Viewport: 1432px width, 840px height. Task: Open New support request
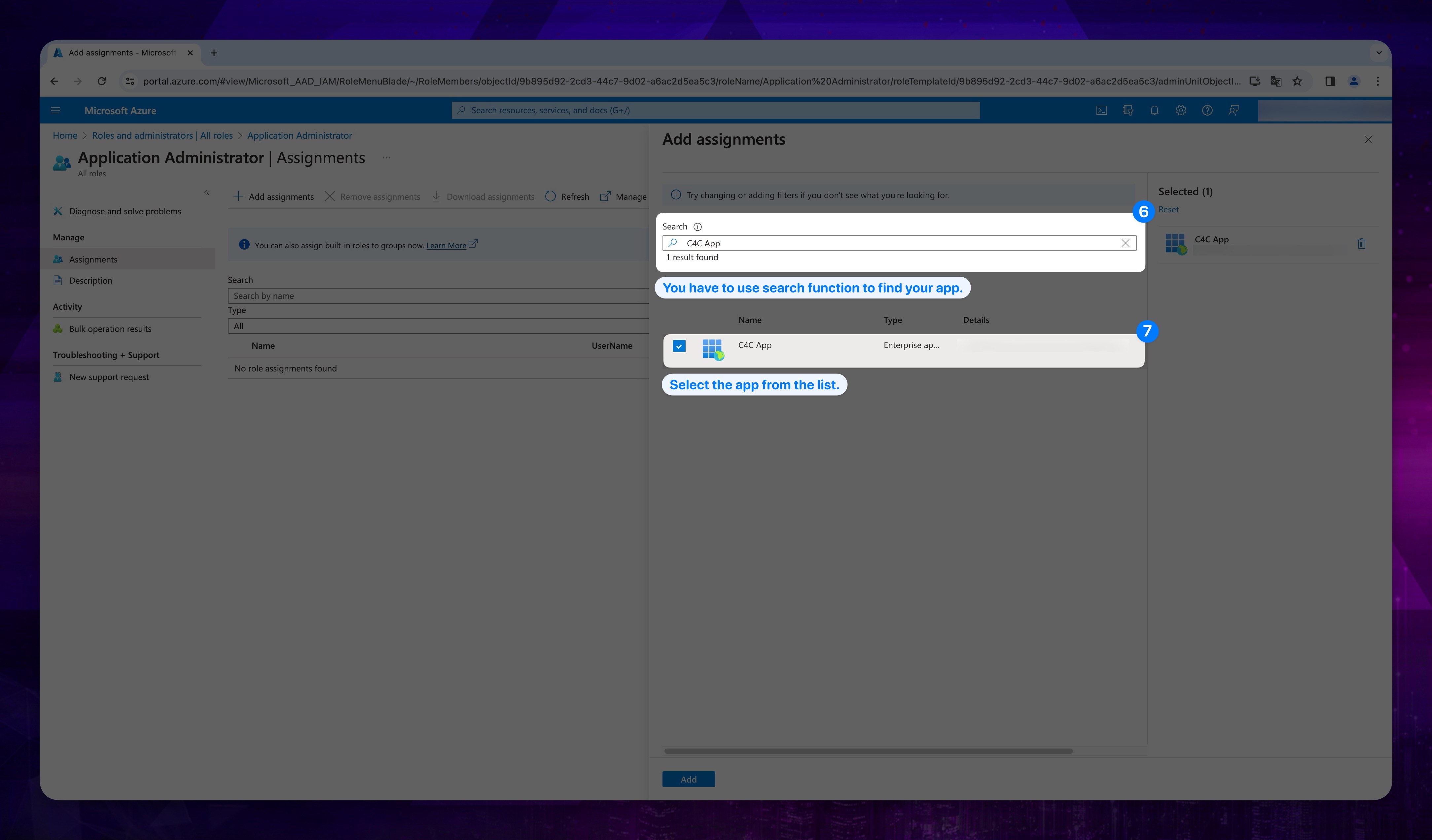(x=109, y=377)
